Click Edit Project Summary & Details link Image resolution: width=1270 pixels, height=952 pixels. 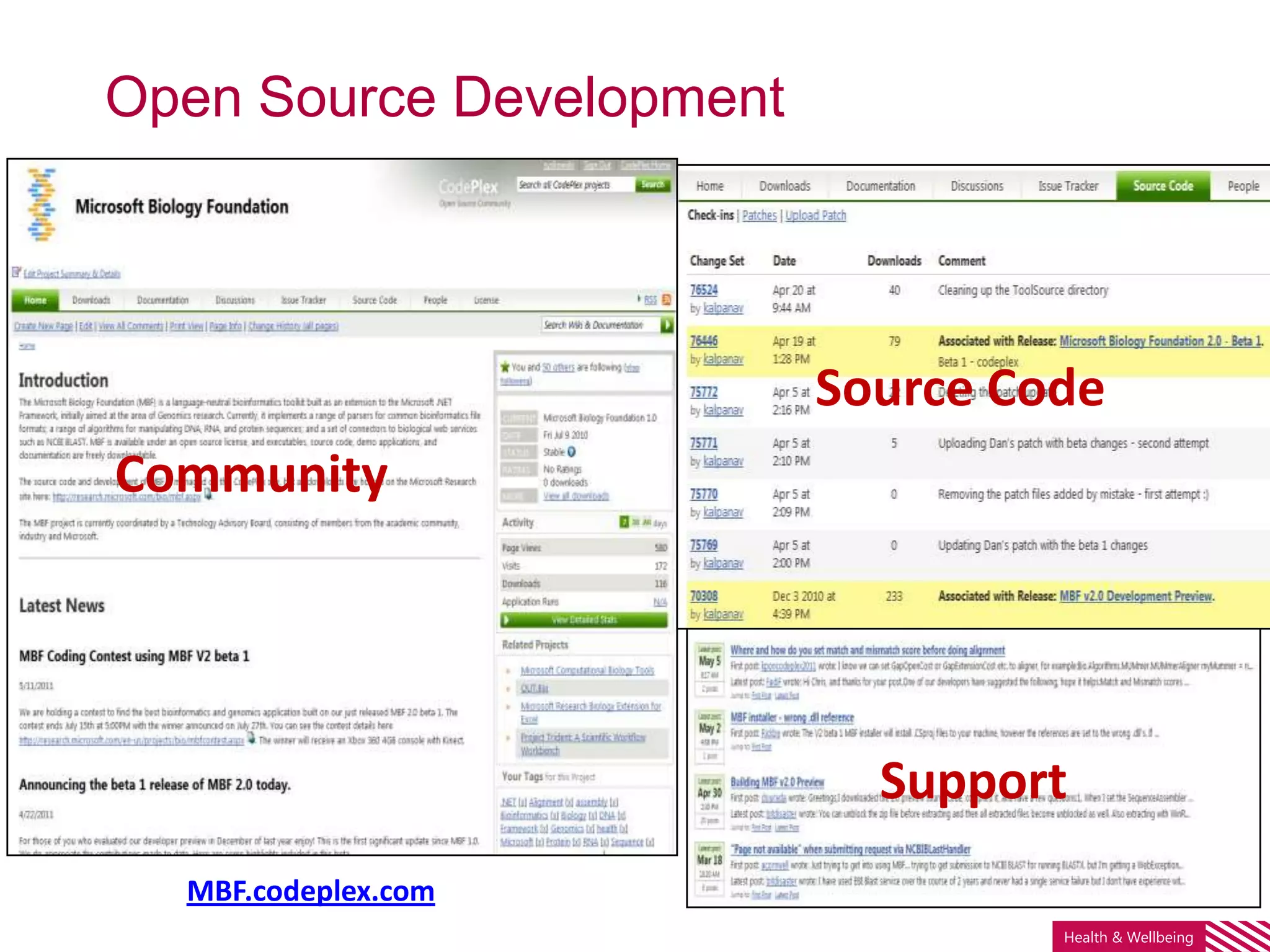click(x=72, y=274)
